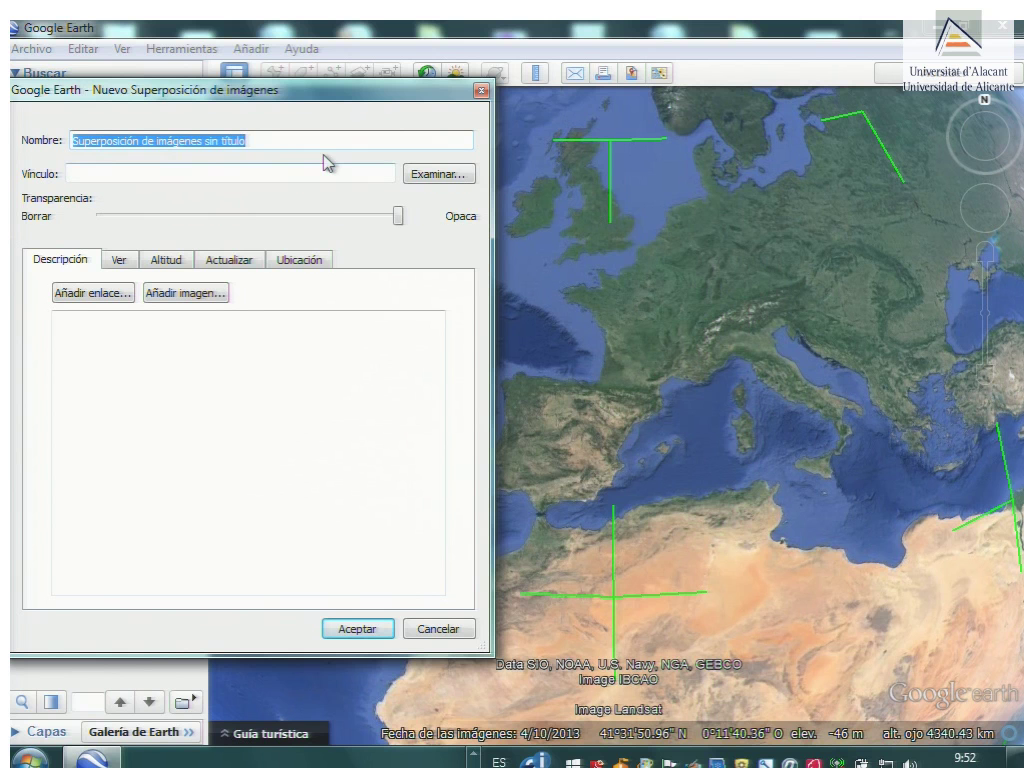Toggle the sidebar panel toolbar icon
The height and width of the screenshot is (768, 1024).
pyautogui.click(x=234, y=71)
